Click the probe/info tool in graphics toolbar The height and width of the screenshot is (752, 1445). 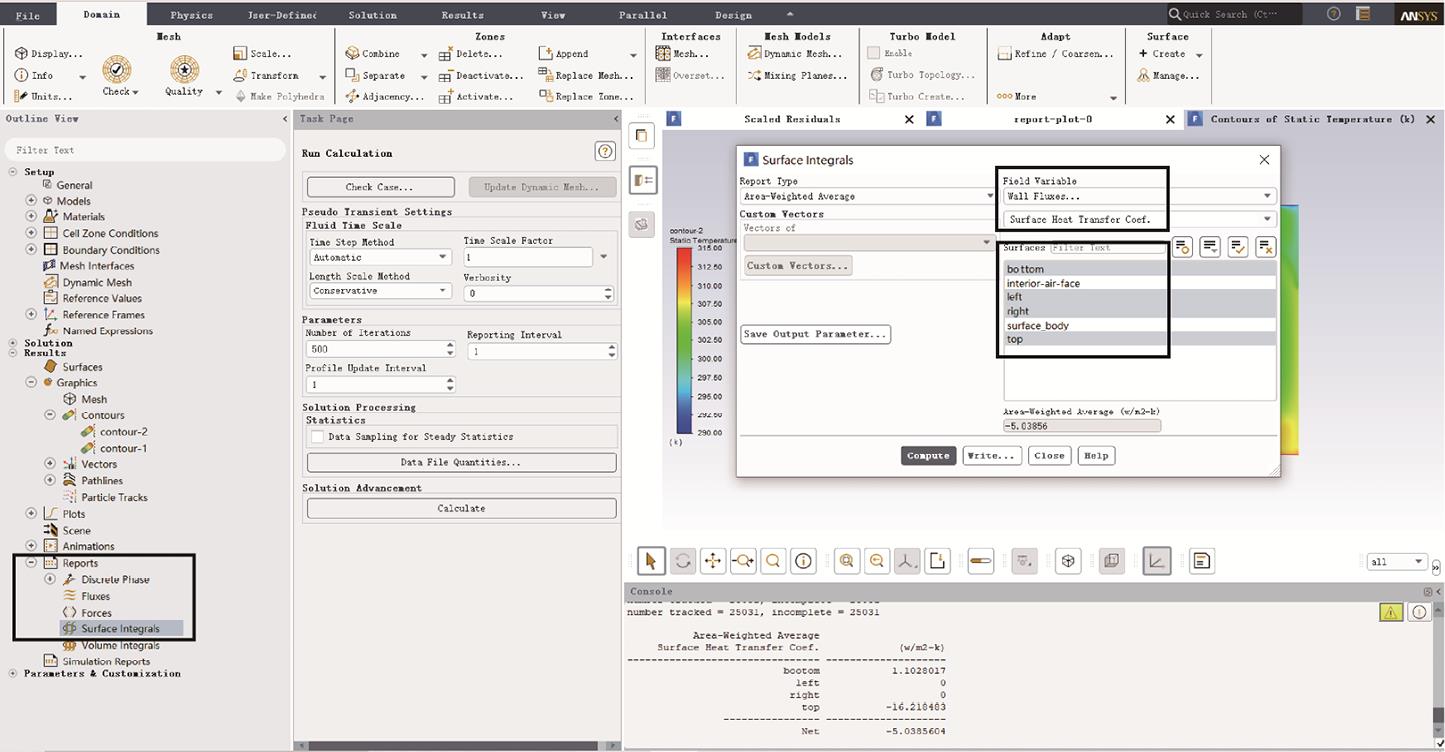coord(803,561)
